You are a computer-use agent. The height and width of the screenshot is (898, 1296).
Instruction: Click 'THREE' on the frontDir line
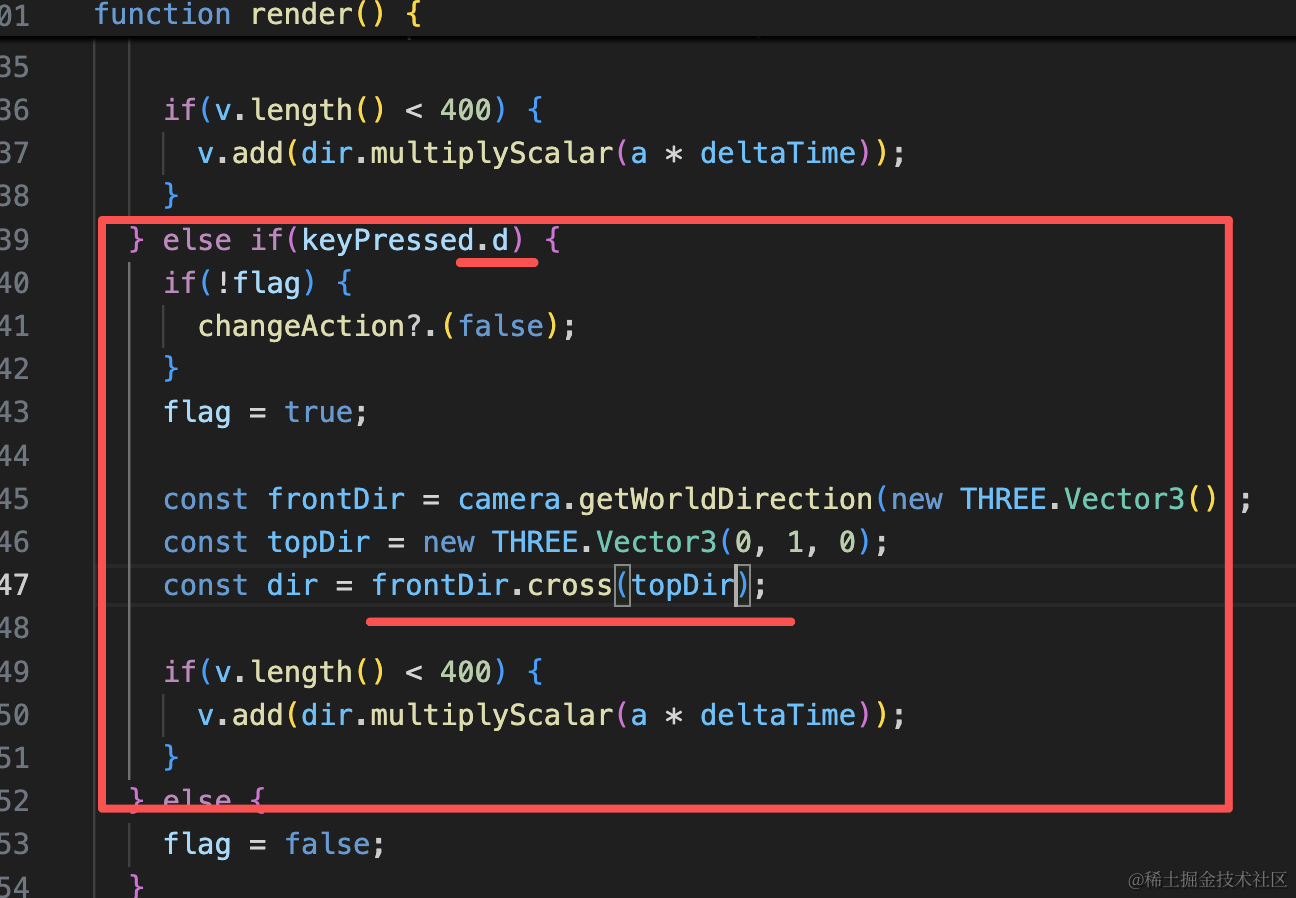coord(1003,498)
